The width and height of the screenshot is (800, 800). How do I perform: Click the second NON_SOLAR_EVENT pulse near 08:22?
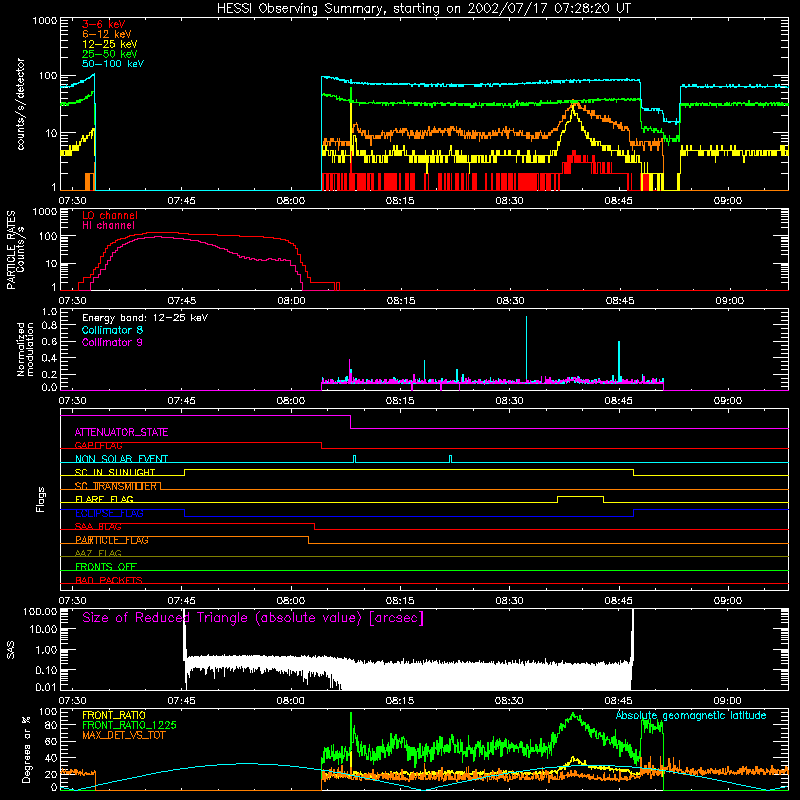coord(450,459)
